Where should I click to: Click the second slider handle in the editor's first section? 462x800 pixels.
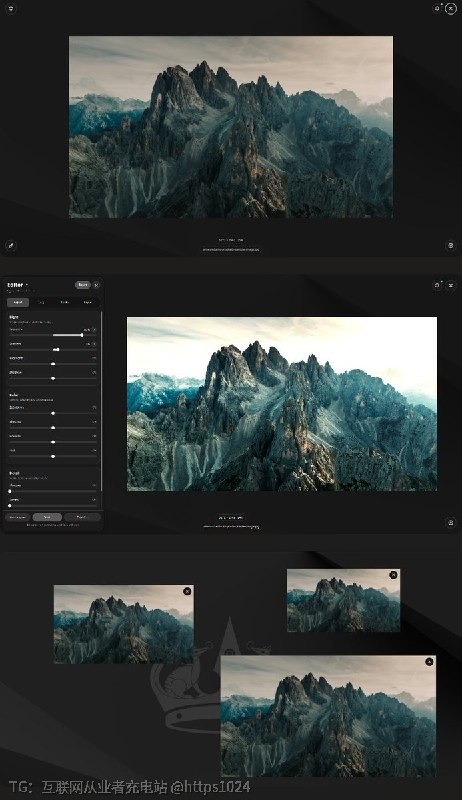58,349
